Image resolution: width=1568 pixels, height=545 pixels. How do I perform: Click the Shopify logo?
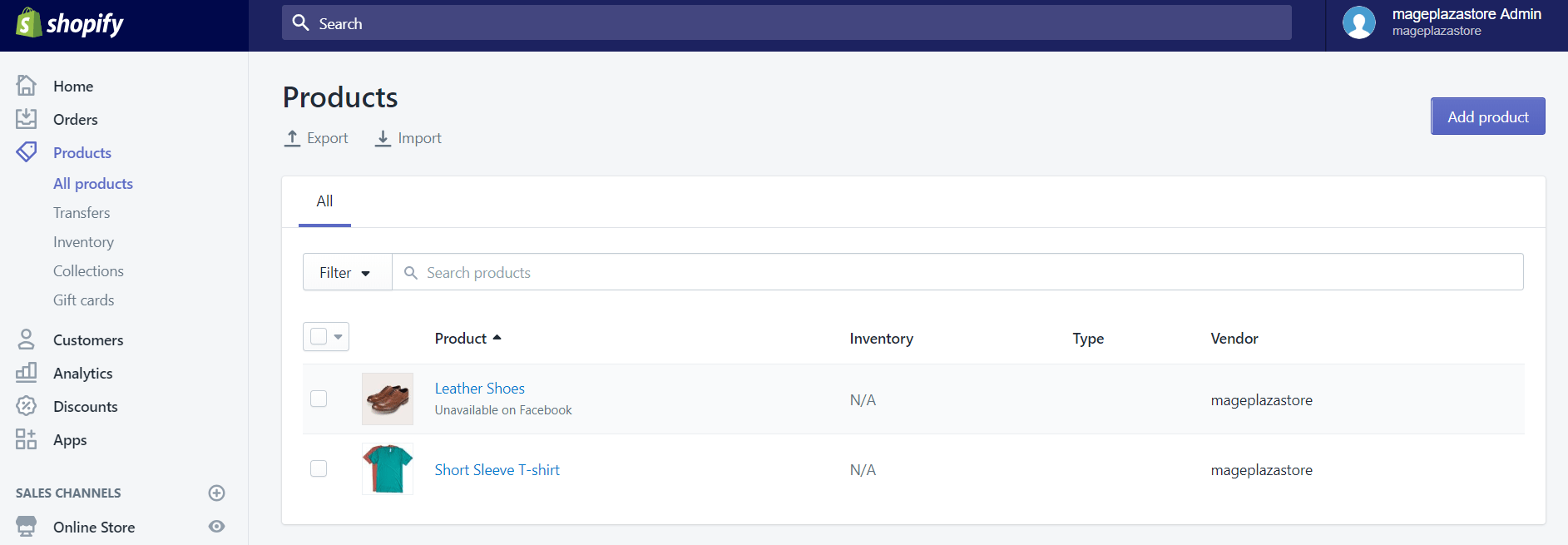tap(70, 23)
